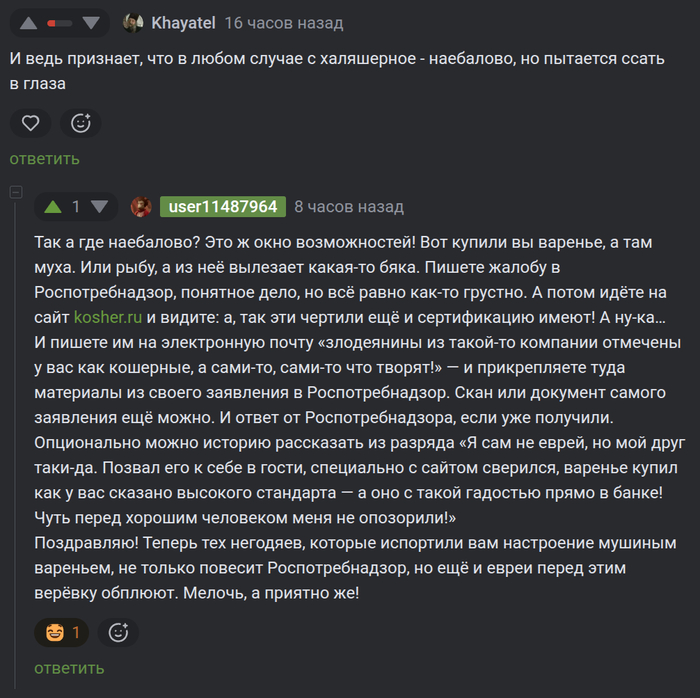700x698 pixels.
Task: Add emoji reaction to user11487964's comment
Action: (118, 632)
